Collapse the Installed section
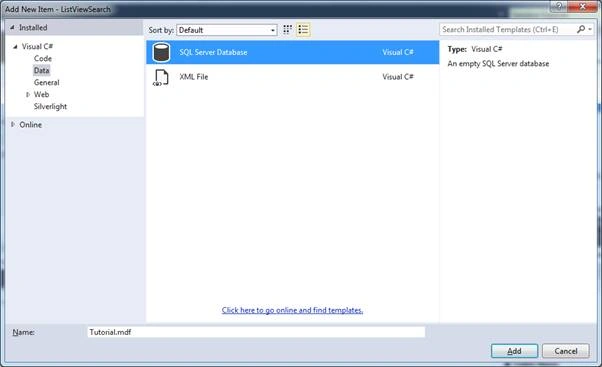The width and height of the screenshot is (602, 367). tap(12, 28)
